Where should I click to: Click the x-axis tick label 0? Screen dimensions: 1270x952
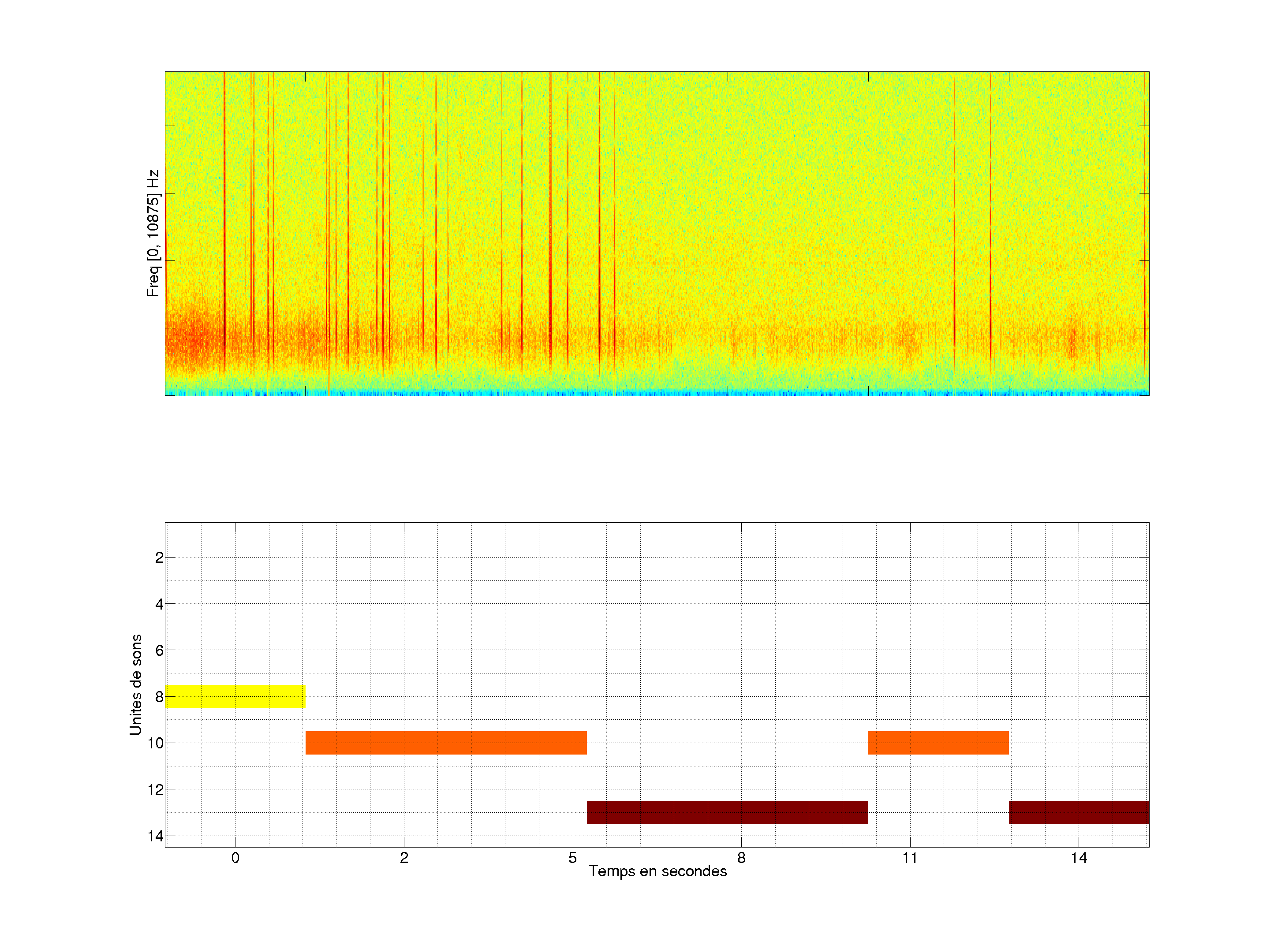pos(235,858)
